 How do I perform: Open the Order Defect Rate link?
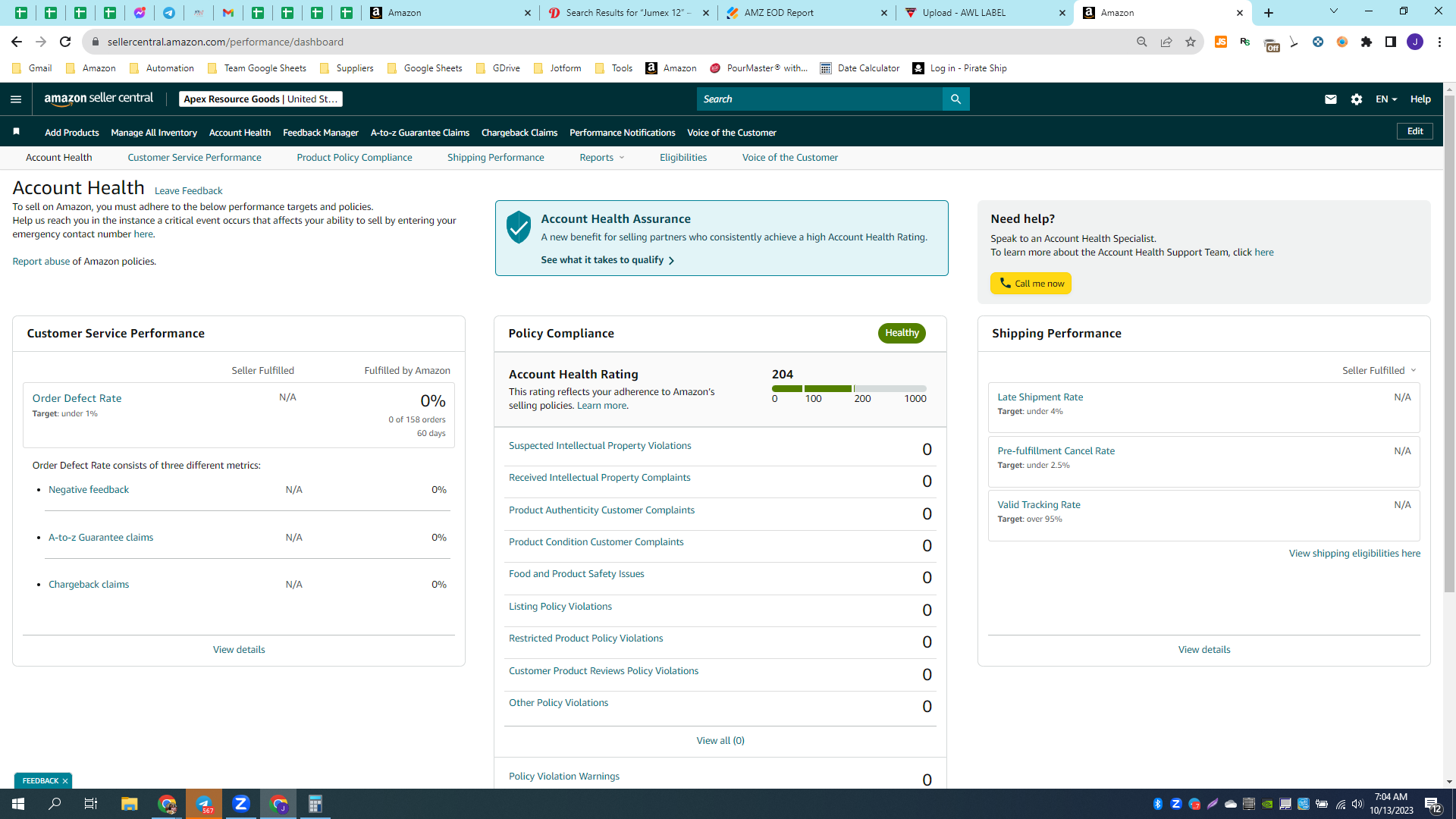[x=77, y=398]
